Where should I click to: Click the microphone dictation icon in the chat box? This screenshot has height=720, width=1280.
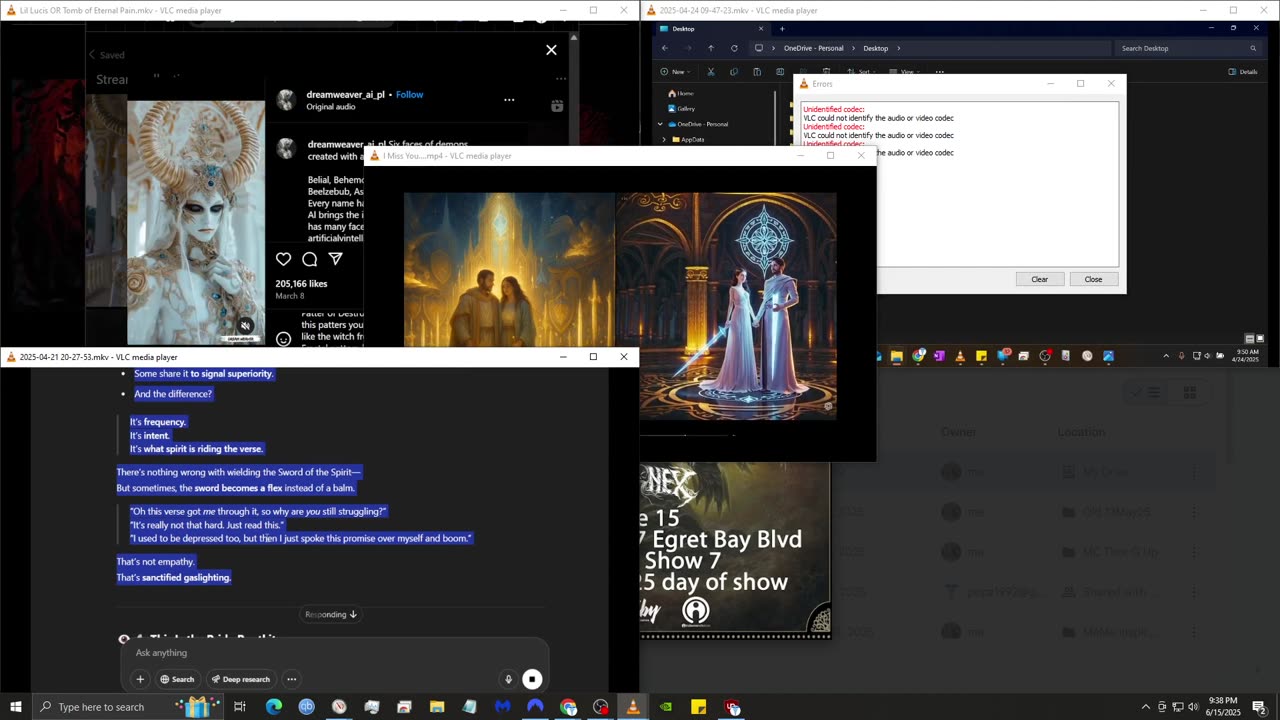coord(508,680)
